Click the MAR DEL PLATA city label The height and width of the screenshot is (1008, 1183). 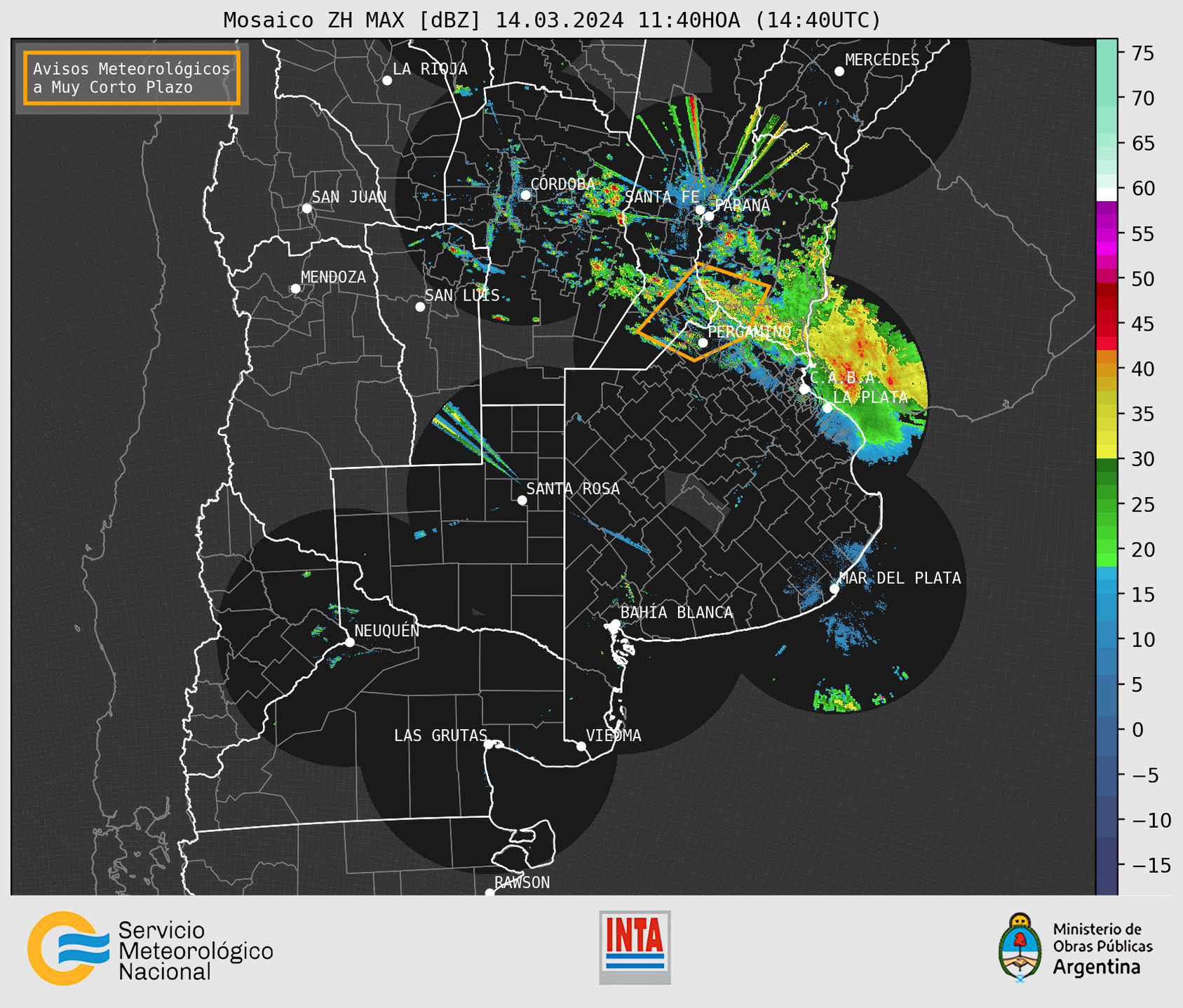tap(900, 578)
